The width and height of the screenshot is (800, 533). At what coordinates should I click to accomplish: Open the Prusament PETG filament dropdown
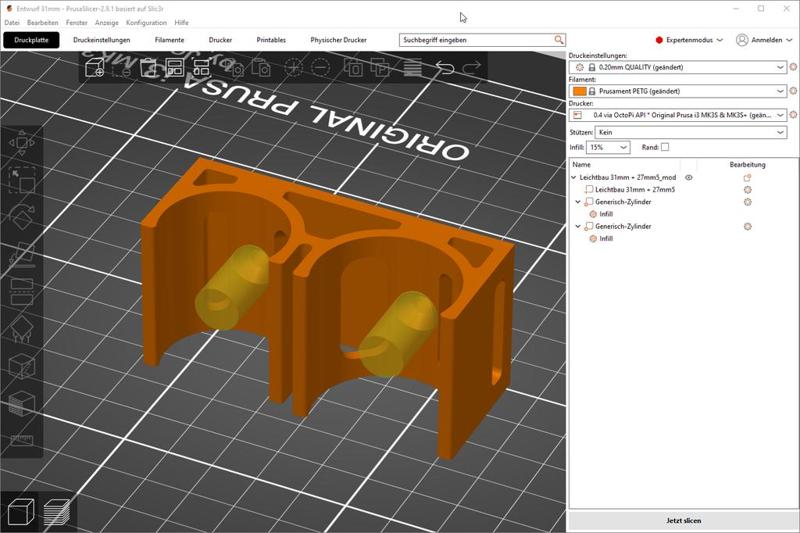click(678, 91)
